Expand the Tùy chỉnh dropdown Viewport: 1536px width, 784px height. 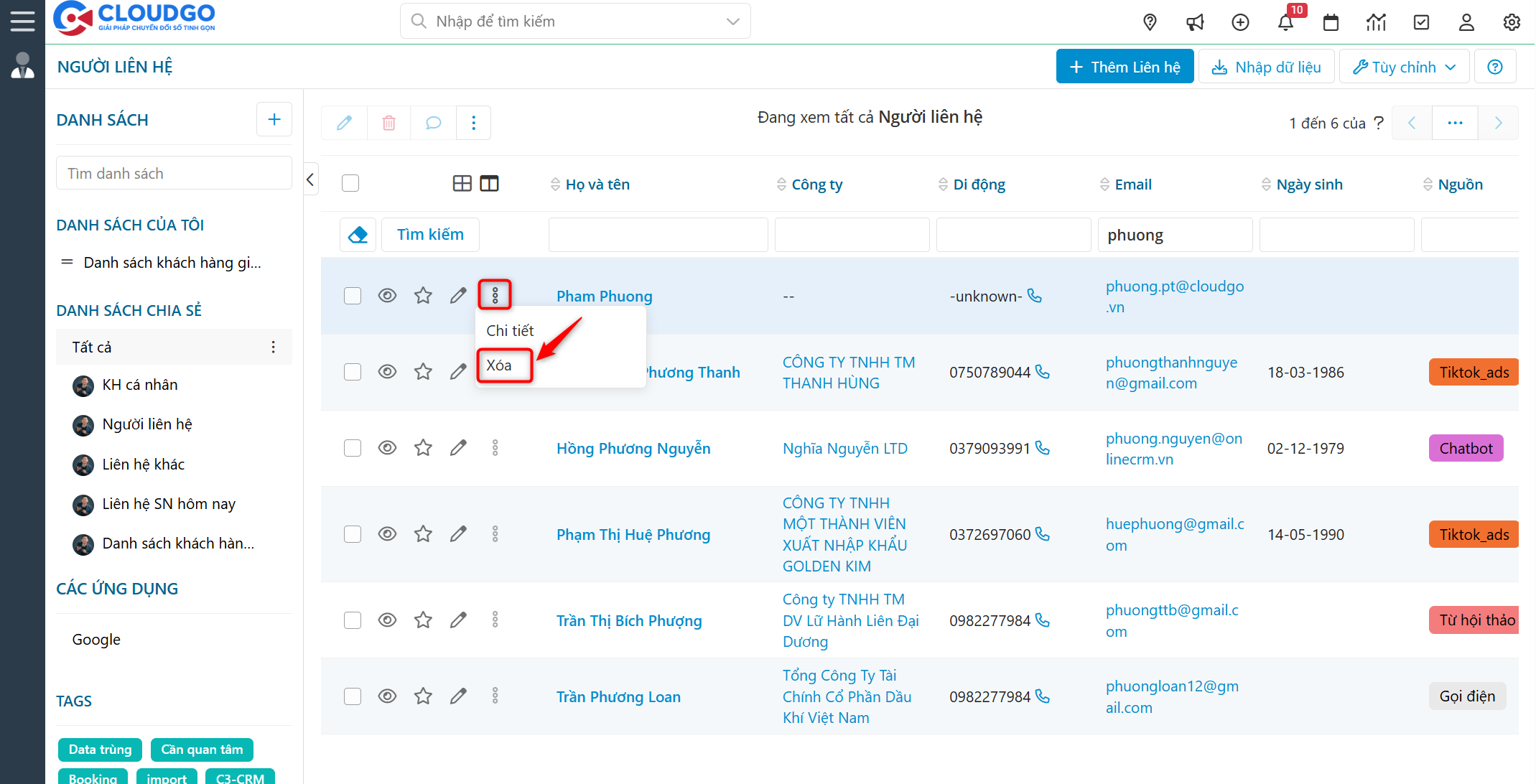(x=1404, y=66)
